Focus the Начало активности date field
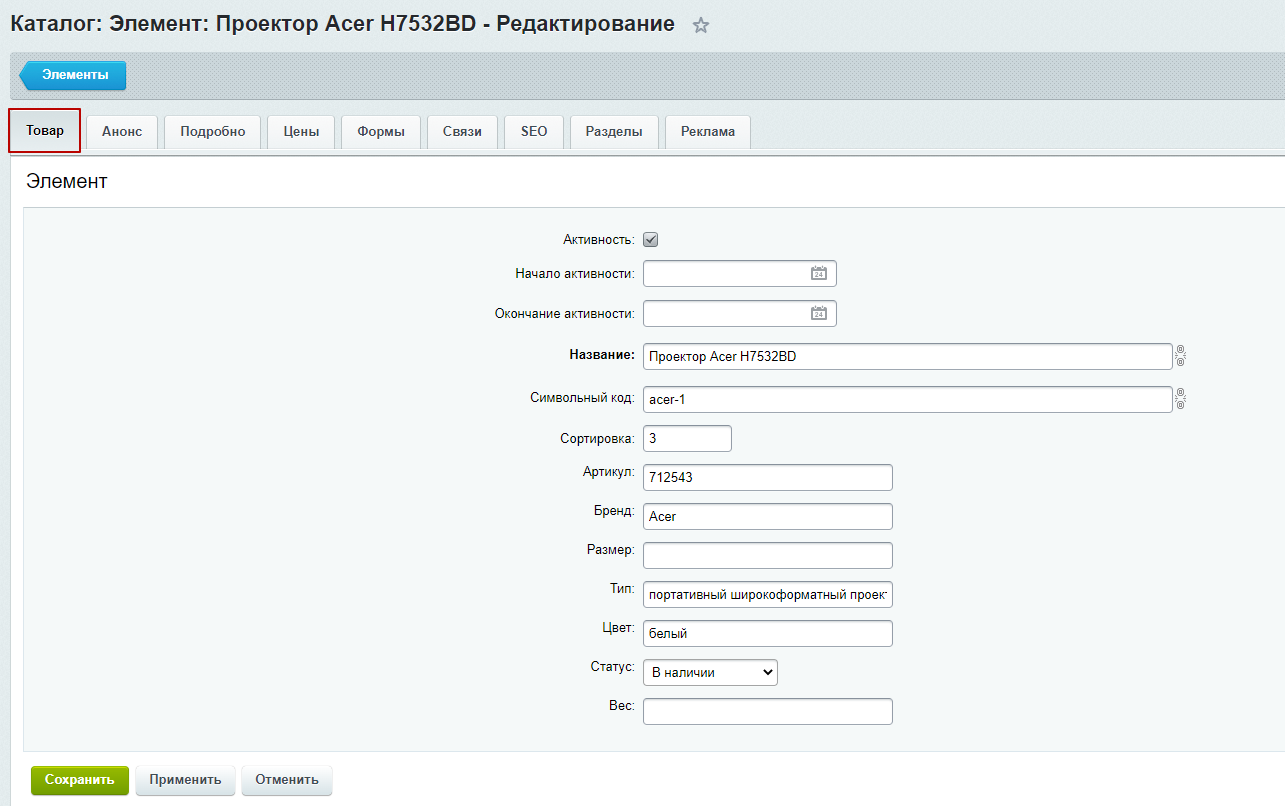The width and height of the screenshot is (1285, 806). coord(740,273)
